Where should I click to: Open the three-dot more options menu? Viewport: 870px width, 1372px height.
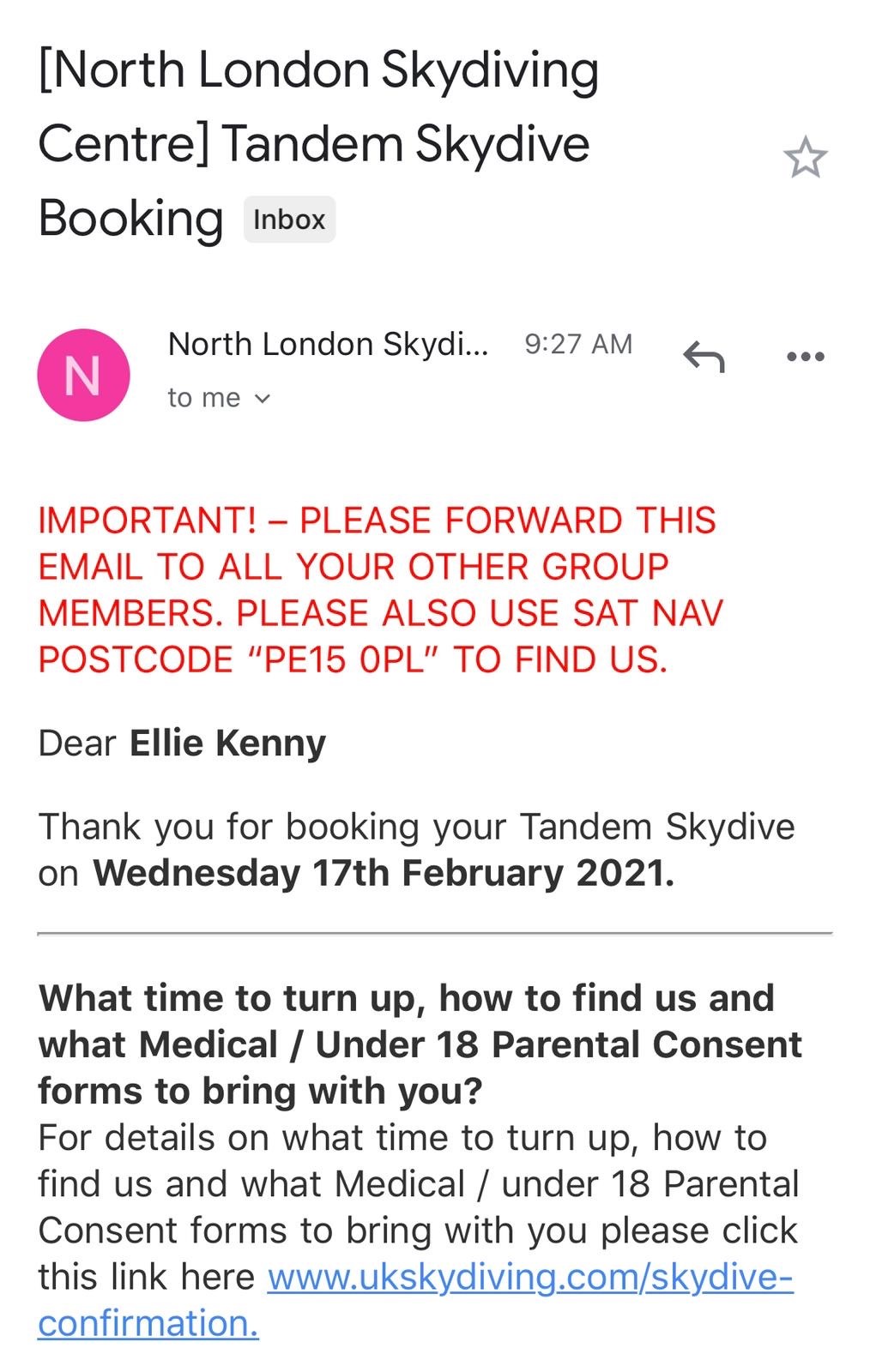pos(805,357)
